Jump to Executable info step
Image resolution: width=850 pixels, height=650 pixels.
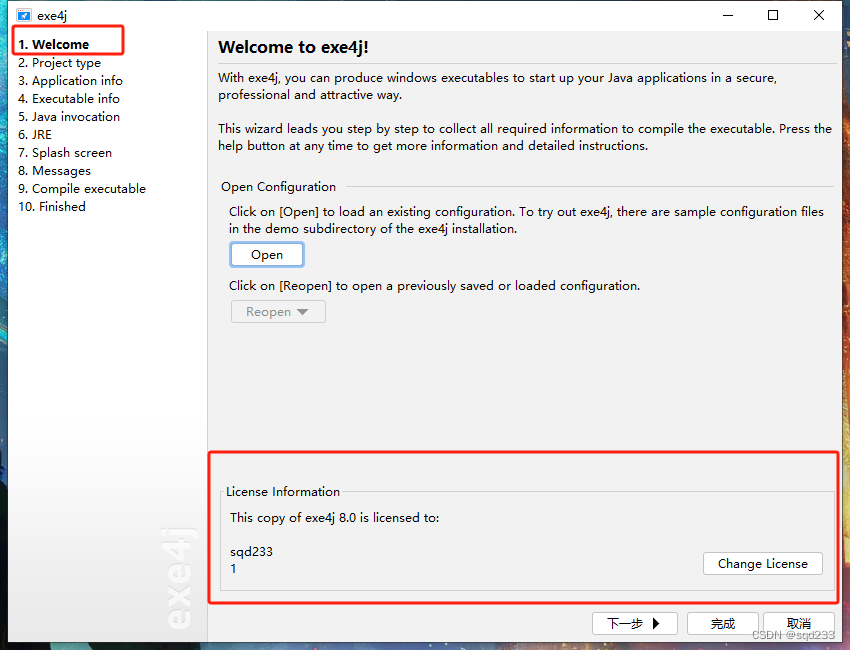click(x=68, y=99)
